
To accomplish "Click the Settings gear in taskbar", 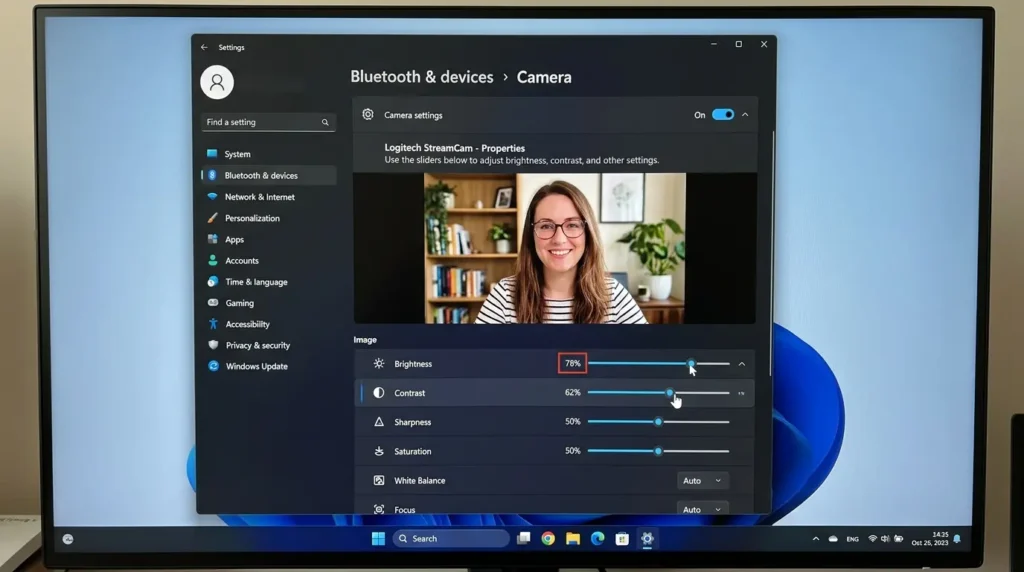I will 647,538.
